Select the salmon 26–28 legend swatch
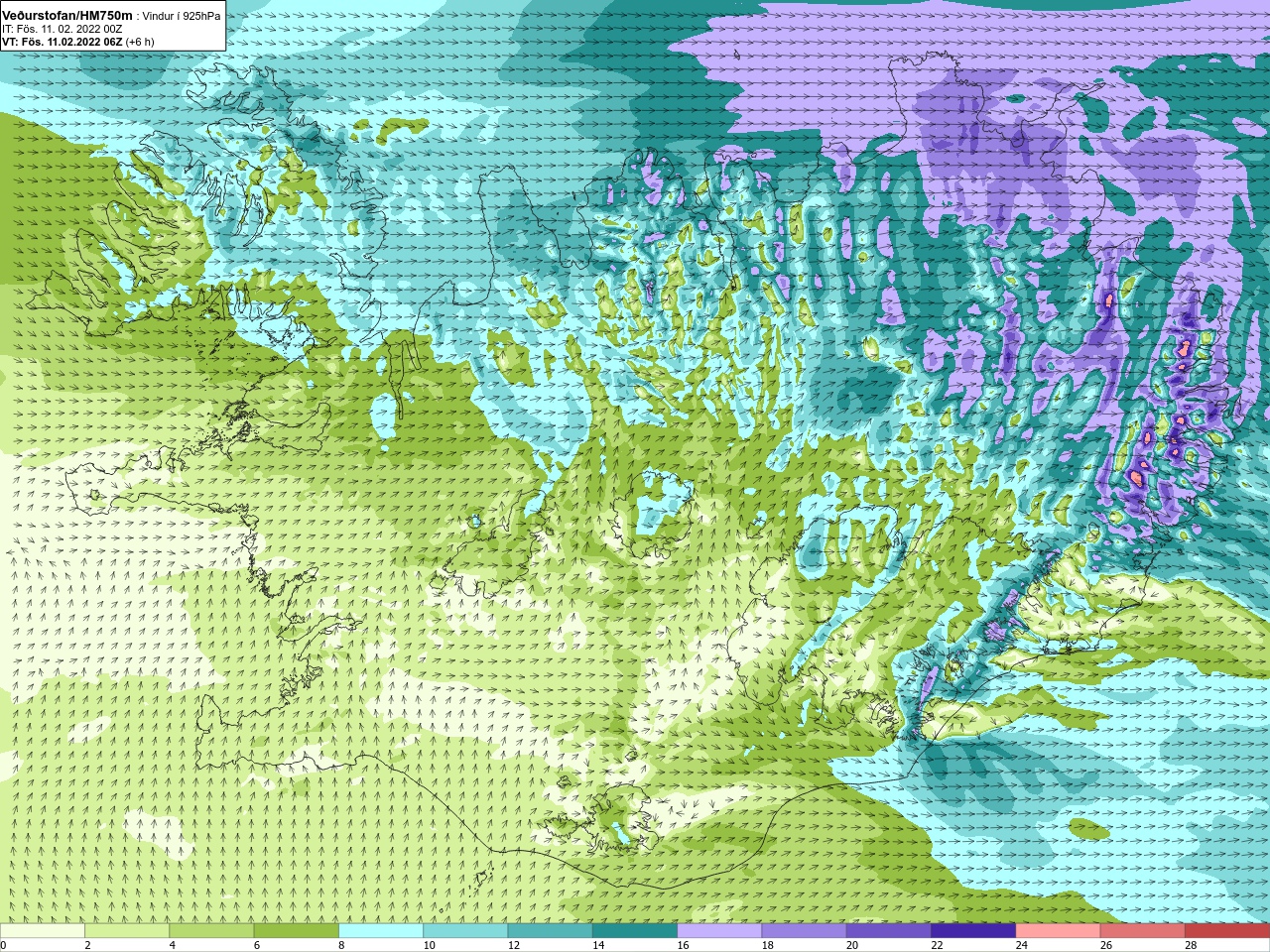This screenshot has height=952, width=1270. (x=1143, y=931)
